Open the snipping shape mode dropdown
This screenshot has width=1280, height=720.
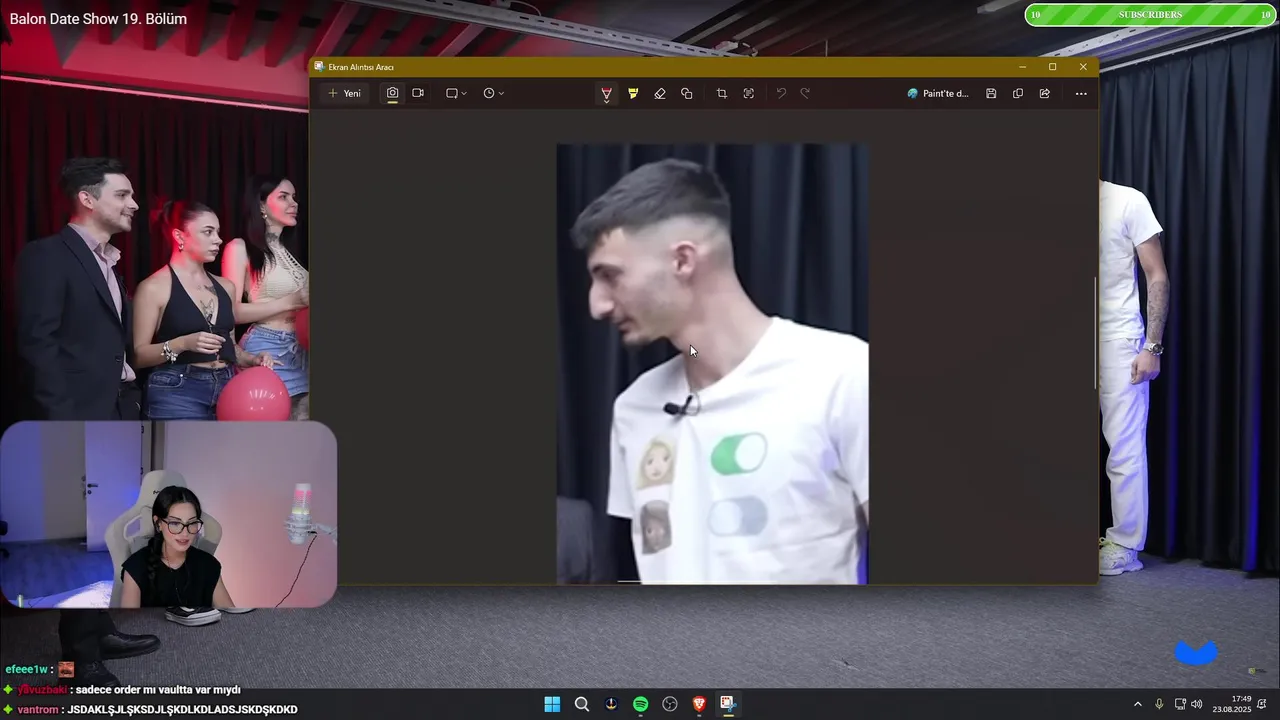[456, 93]
